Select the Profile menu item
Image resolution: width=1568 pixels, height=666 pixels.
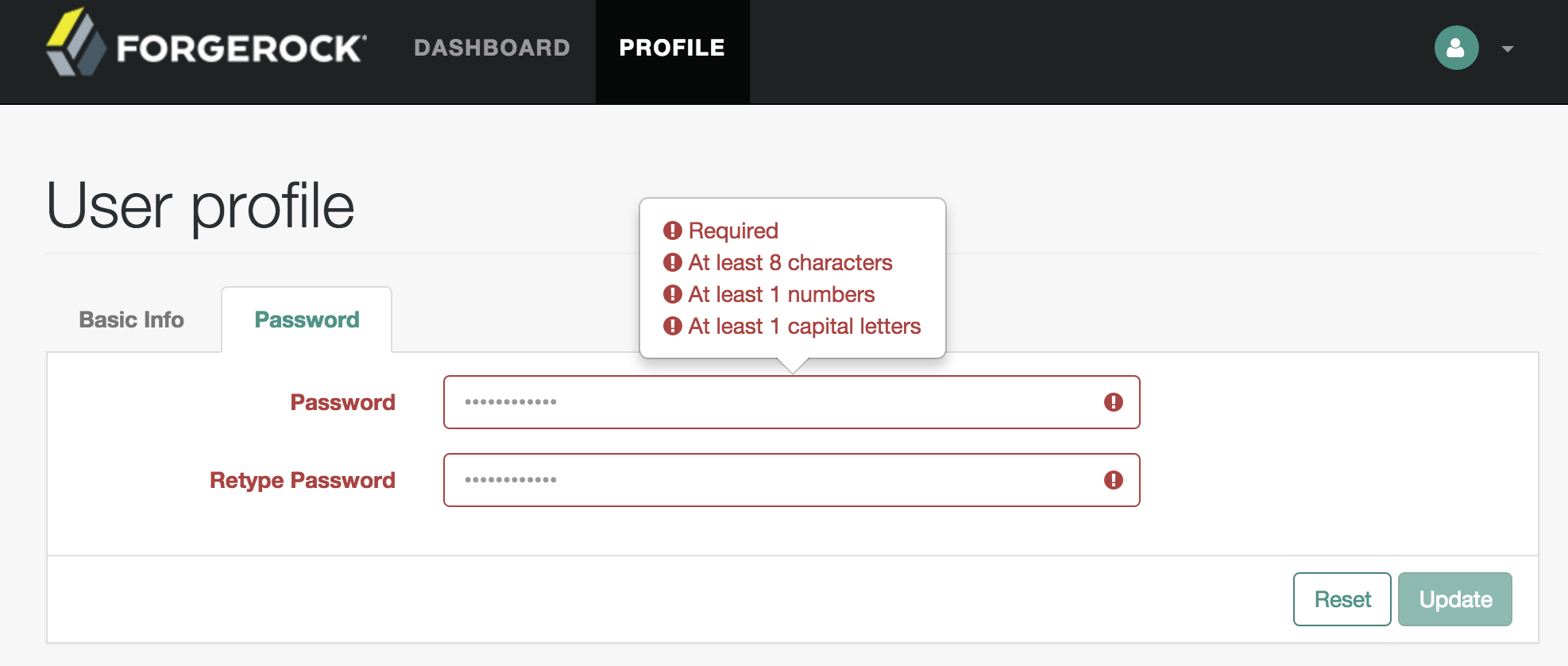click(x=672, y=48)
